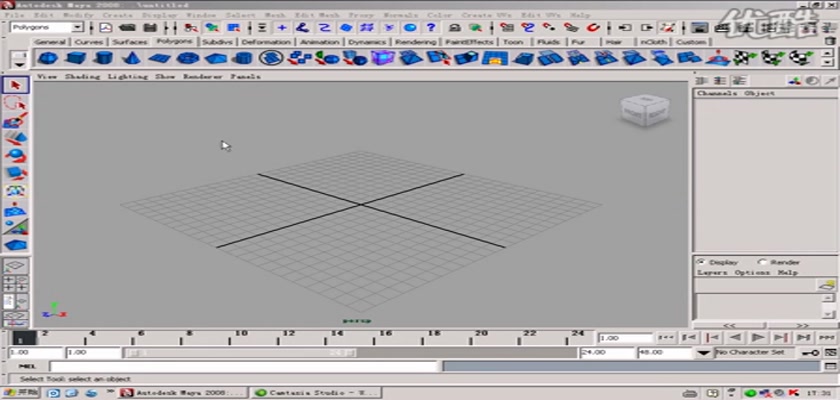Open the viewport Panels menu
This screenshot has height=400, width=840.
click(x=245, y=77)
